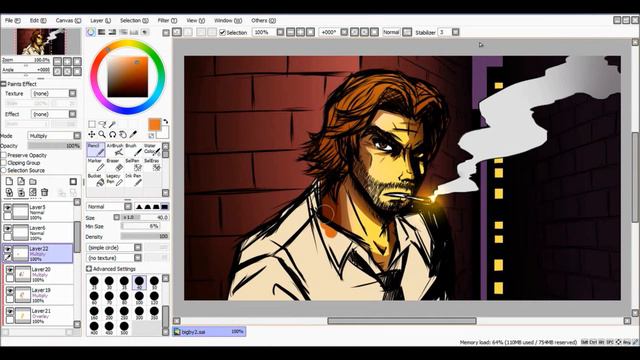Select the Bucket tool
Viewport: 640px width, 360px height.
point(96,180)
